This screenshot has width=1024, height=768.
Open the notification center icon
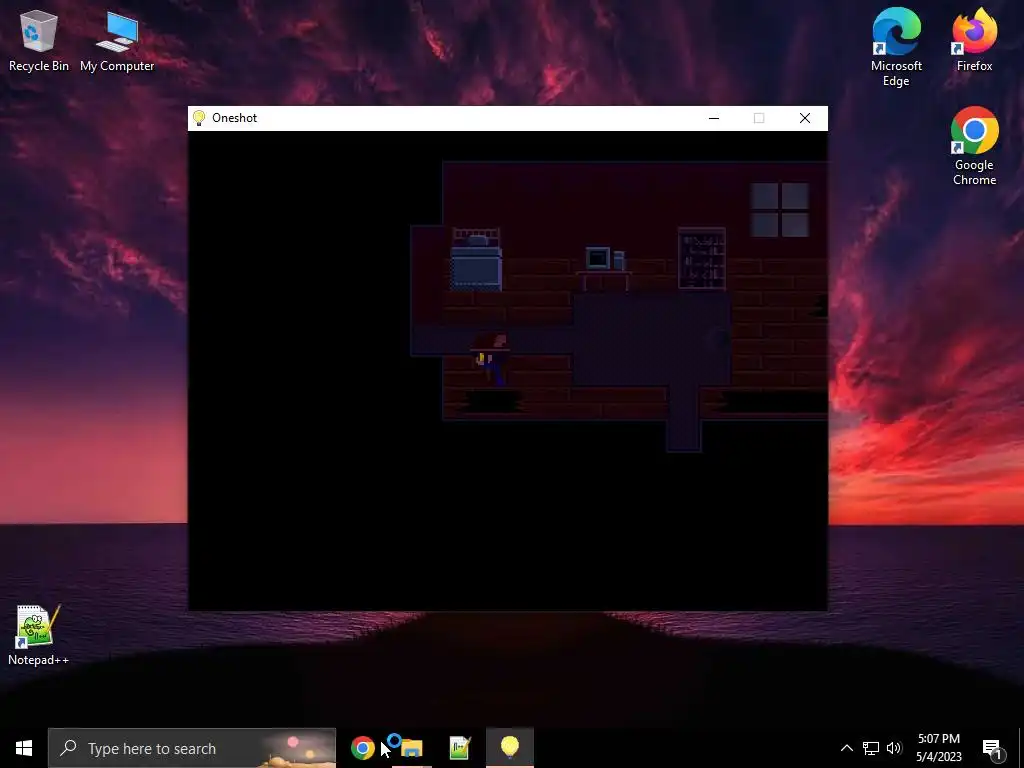pyautogui.click(x=992, y=749)
